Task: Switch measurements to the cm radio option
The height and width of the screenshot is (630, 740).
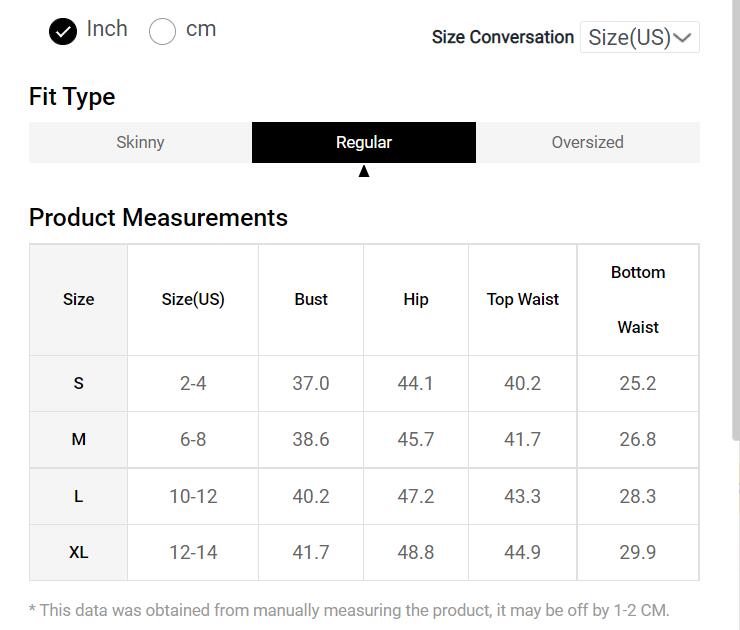Action: (162, 32)
